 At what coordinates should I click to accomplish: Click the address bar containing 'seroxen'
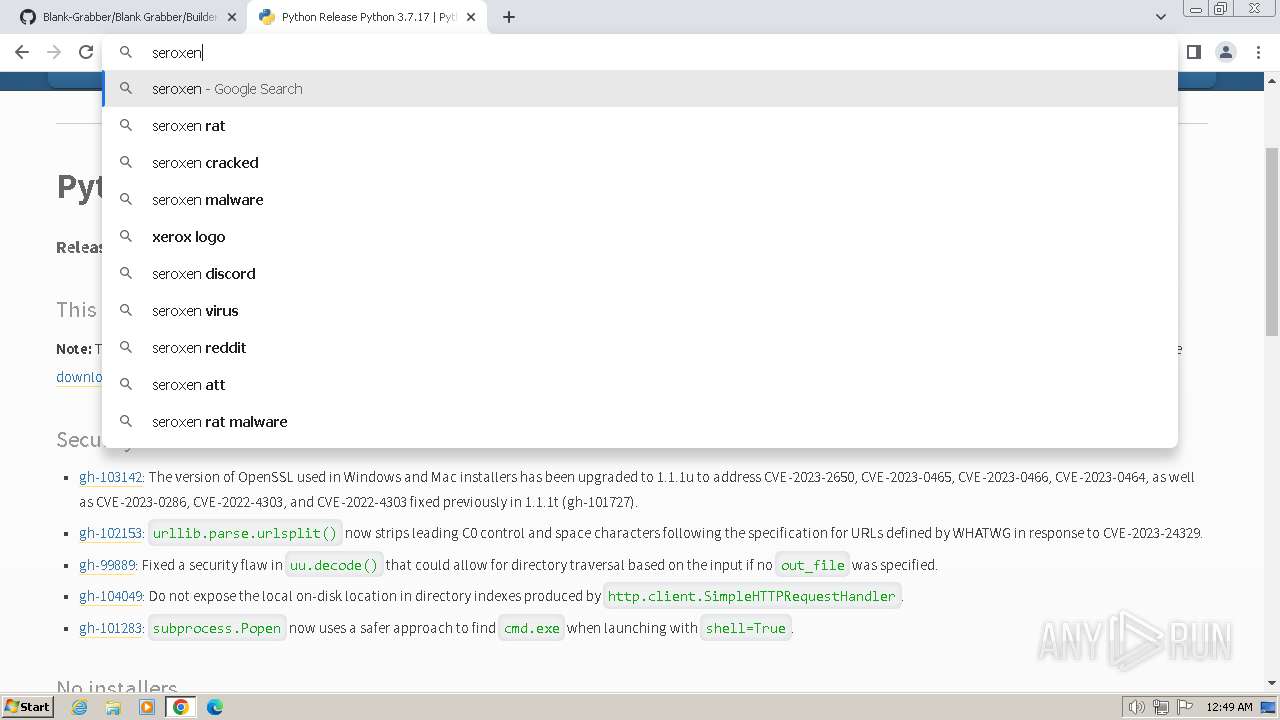click(x=640, y=52)
